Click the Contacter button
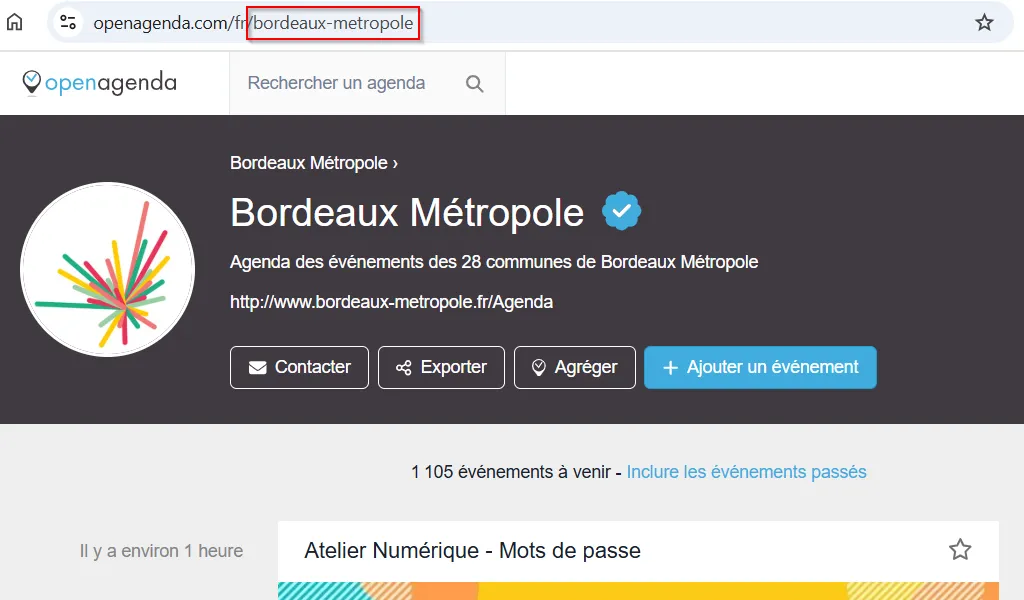1024x600 pixels. coord(299,368)
